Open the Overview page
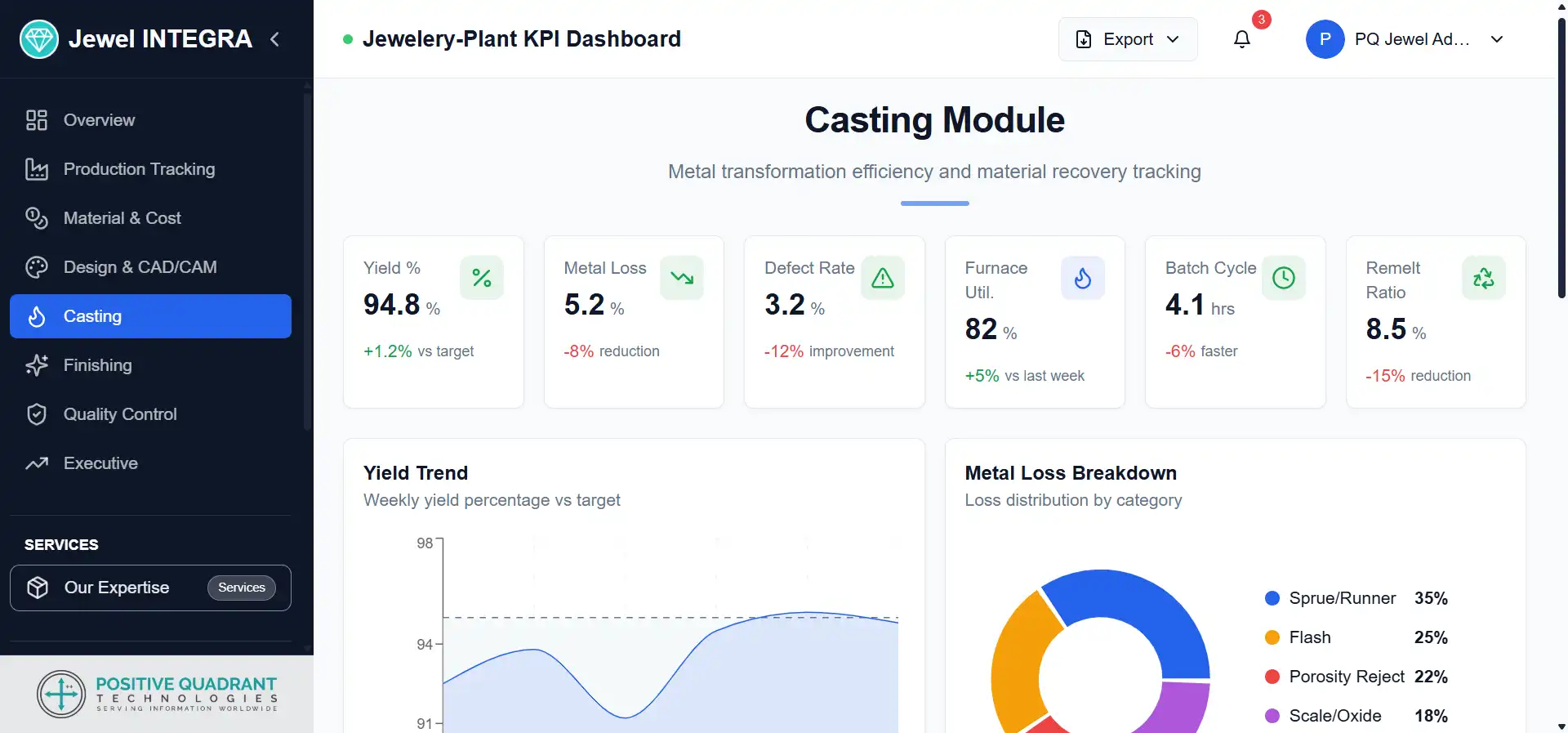This screenshot has height=733, width=1568. (99, 120)
